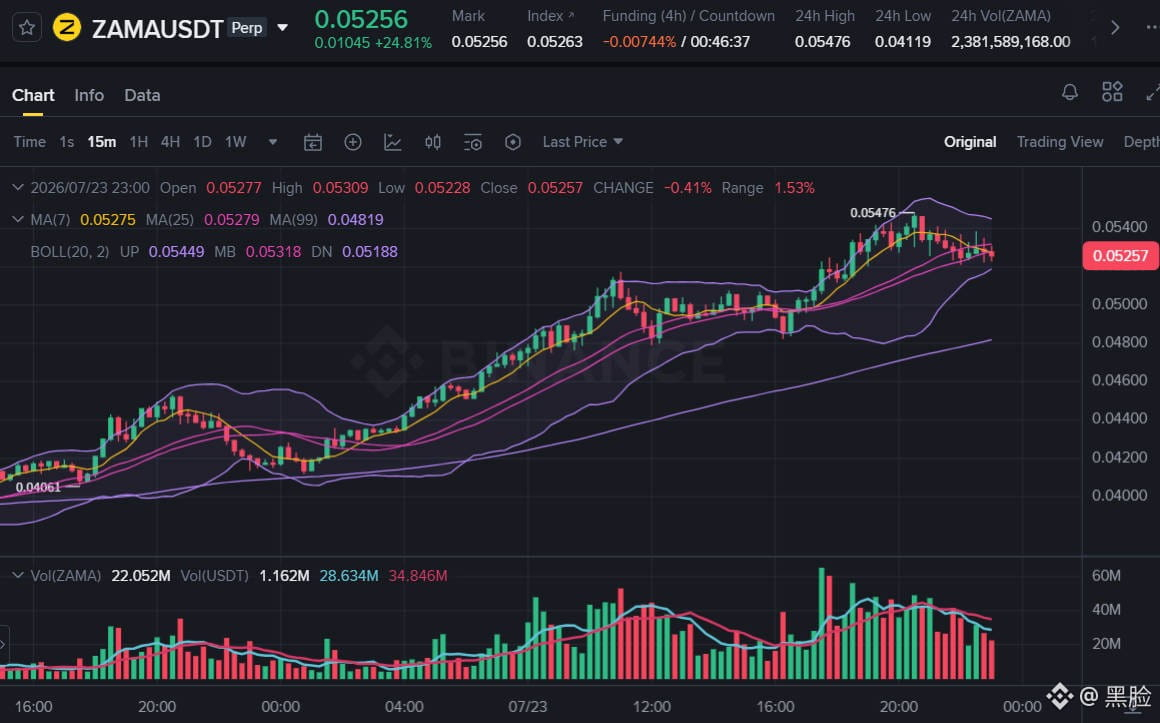The image size is (1160, 723).
Task: Open the price alert bell icon
Action: (x=1070, y=93)
